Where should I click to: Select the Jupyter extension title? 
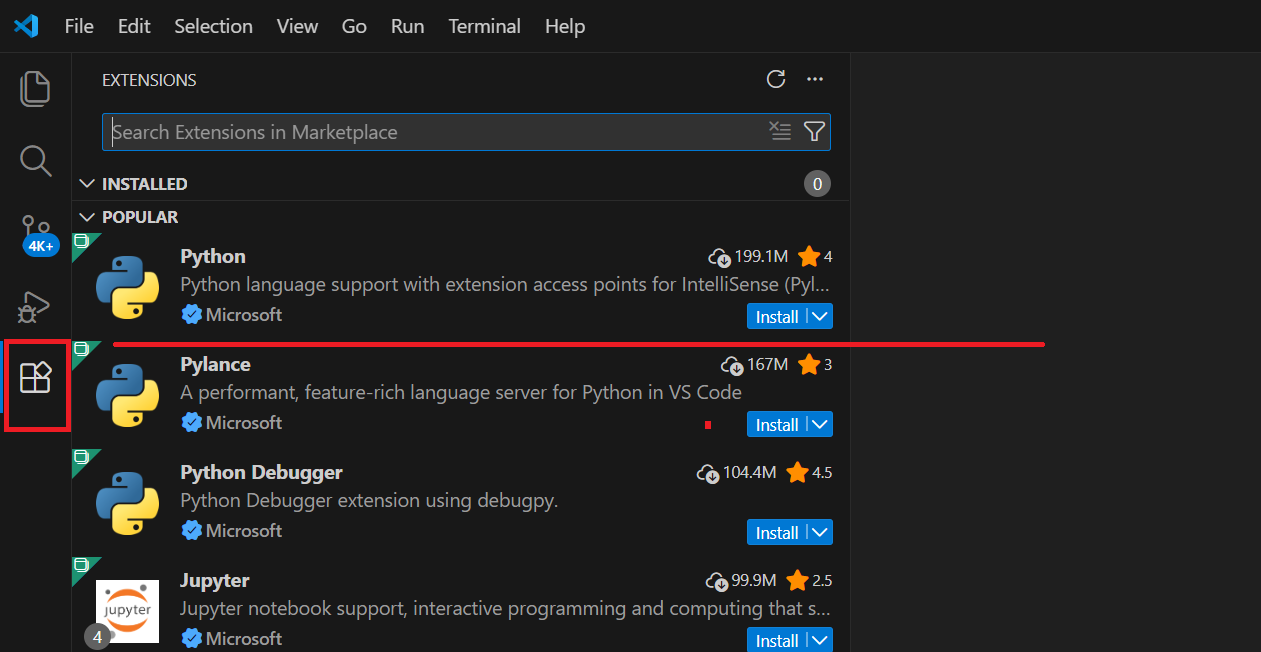pyautogui.click(x=215, y=580)
